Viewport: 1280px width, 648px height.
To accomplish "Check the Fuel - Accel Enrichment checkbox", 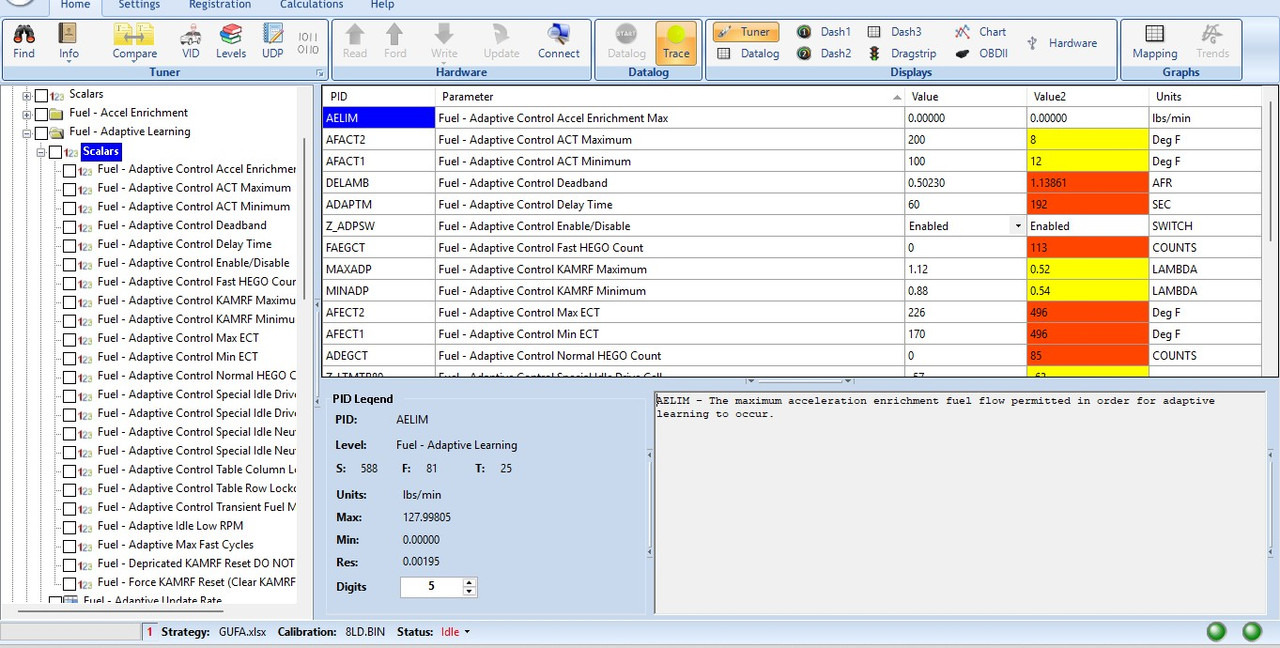I will click(x=41, y=114).
